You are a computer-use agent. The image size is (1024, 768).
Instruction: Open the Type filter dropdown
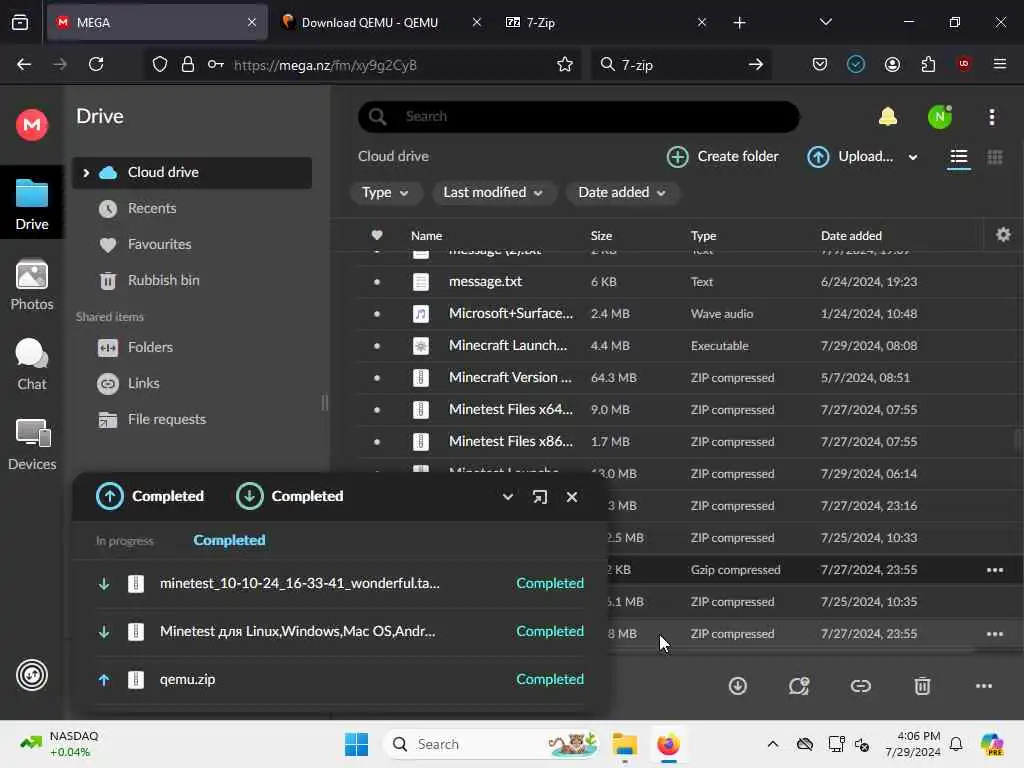(385, 193)
